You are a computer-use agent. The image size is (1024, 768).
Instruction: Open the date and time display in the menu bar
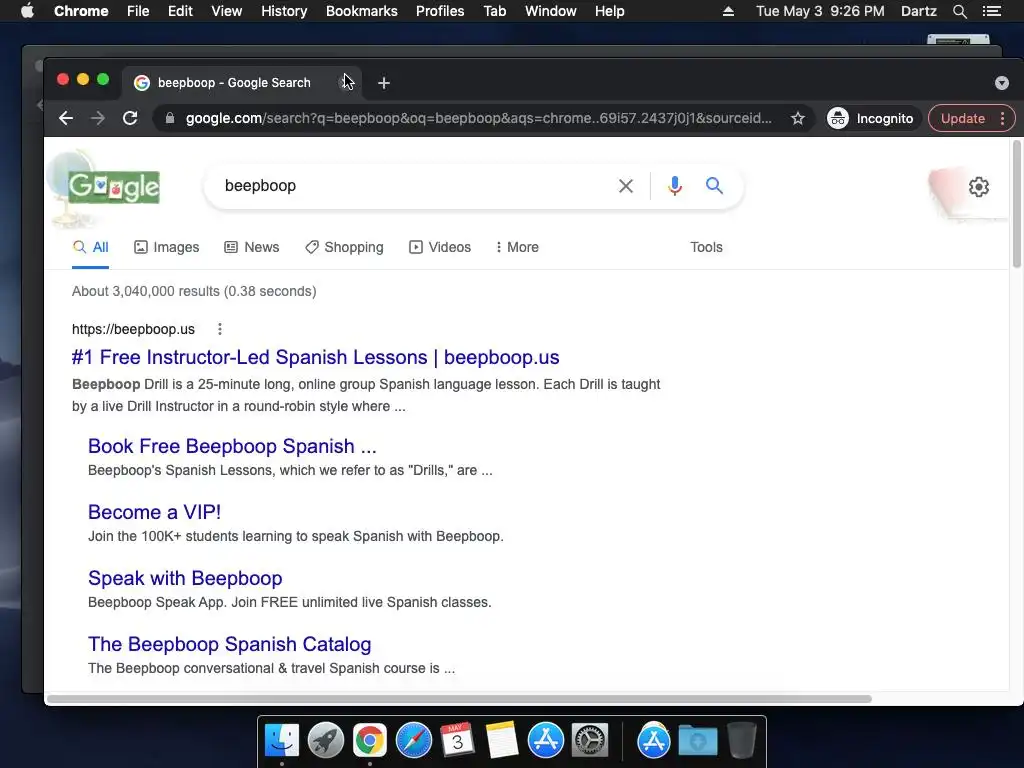click(820, 11)
